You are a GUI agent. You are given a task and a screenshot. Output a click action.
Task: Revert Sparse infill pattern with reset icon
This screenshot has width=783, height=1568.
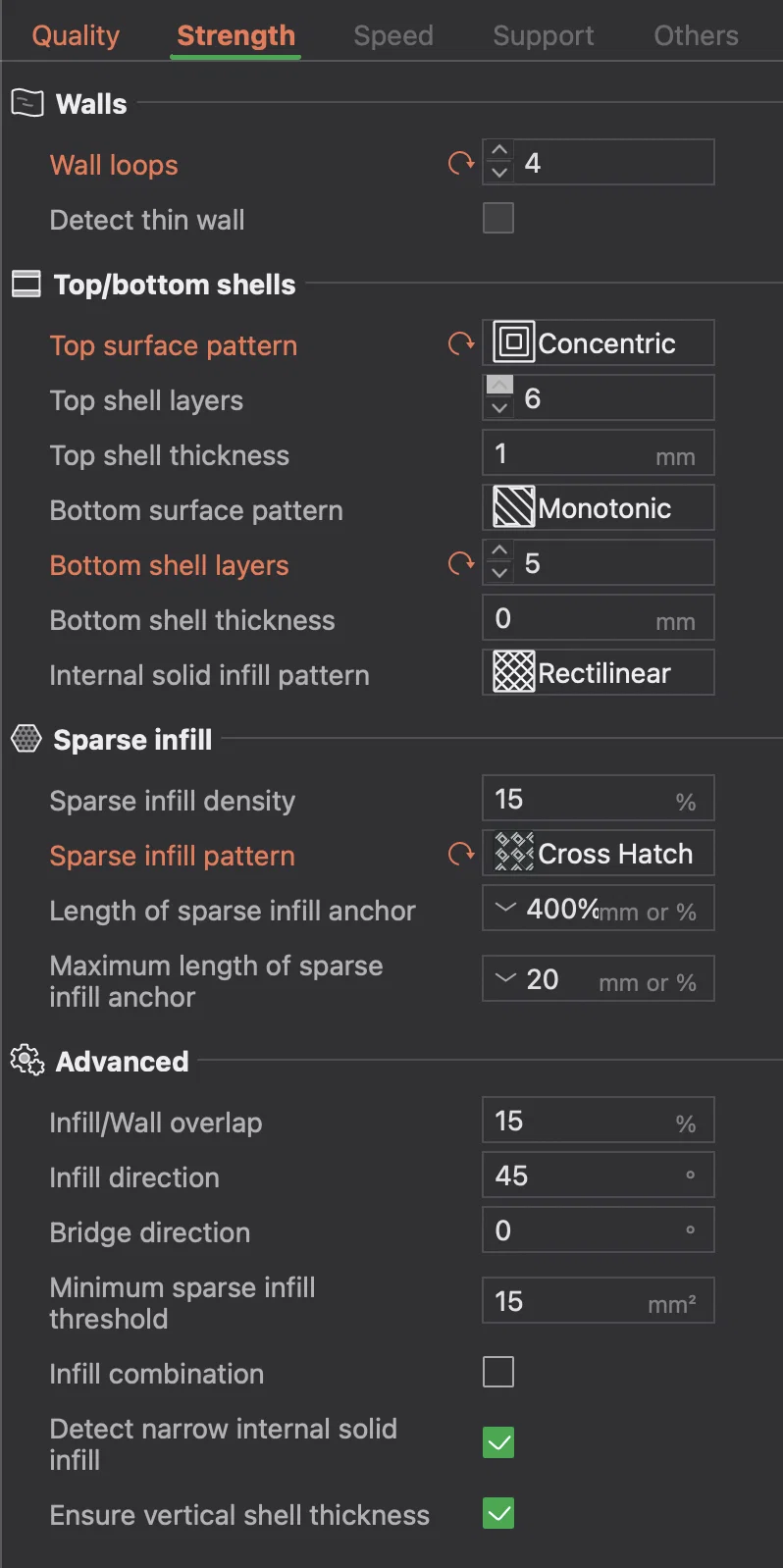461,855
